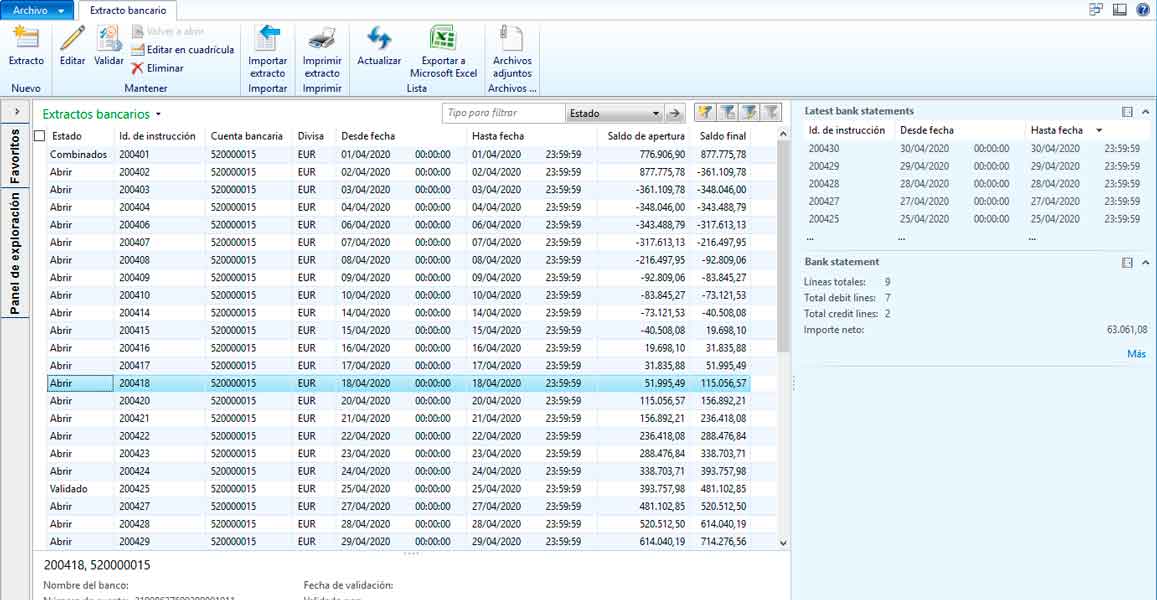
Task: Open the Archivo menu
Action: (38, 10)
